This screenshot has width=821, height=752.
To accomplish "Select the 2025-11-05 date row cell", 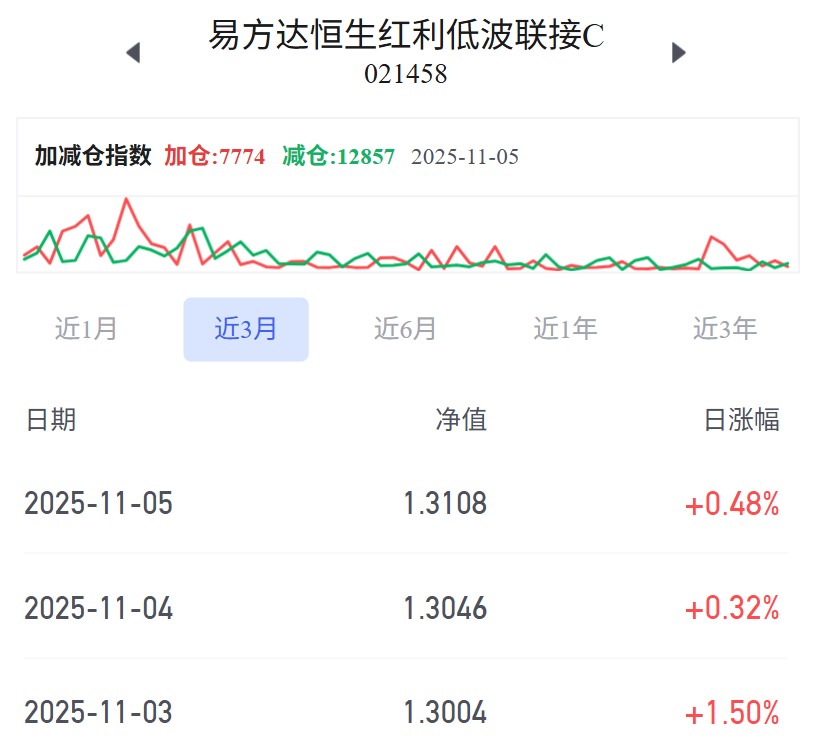I will [x=98, y=503].
